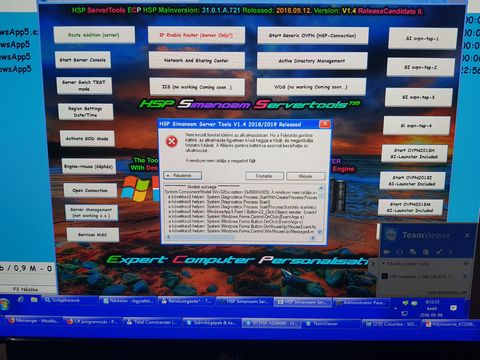
Task: Click horizontal scrollbar right arrow in details
Action: pos(313,238)
